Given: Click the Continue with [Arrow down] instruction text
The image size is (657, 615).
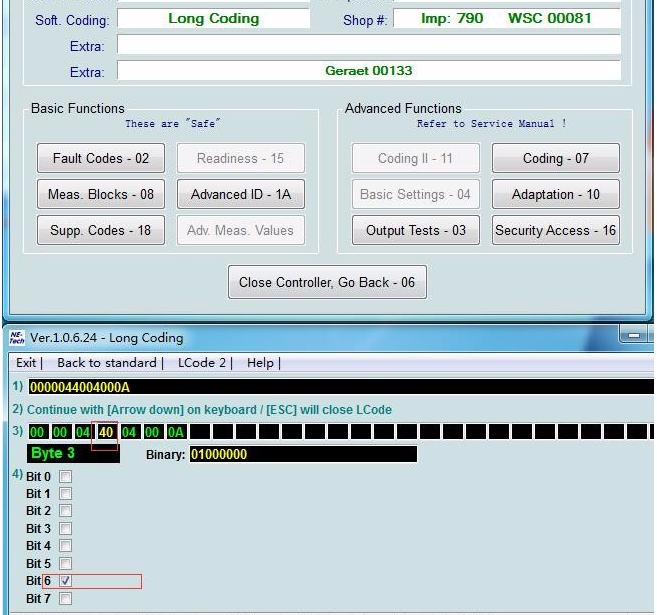Looking at the screenshot, I should coord(210,409).
